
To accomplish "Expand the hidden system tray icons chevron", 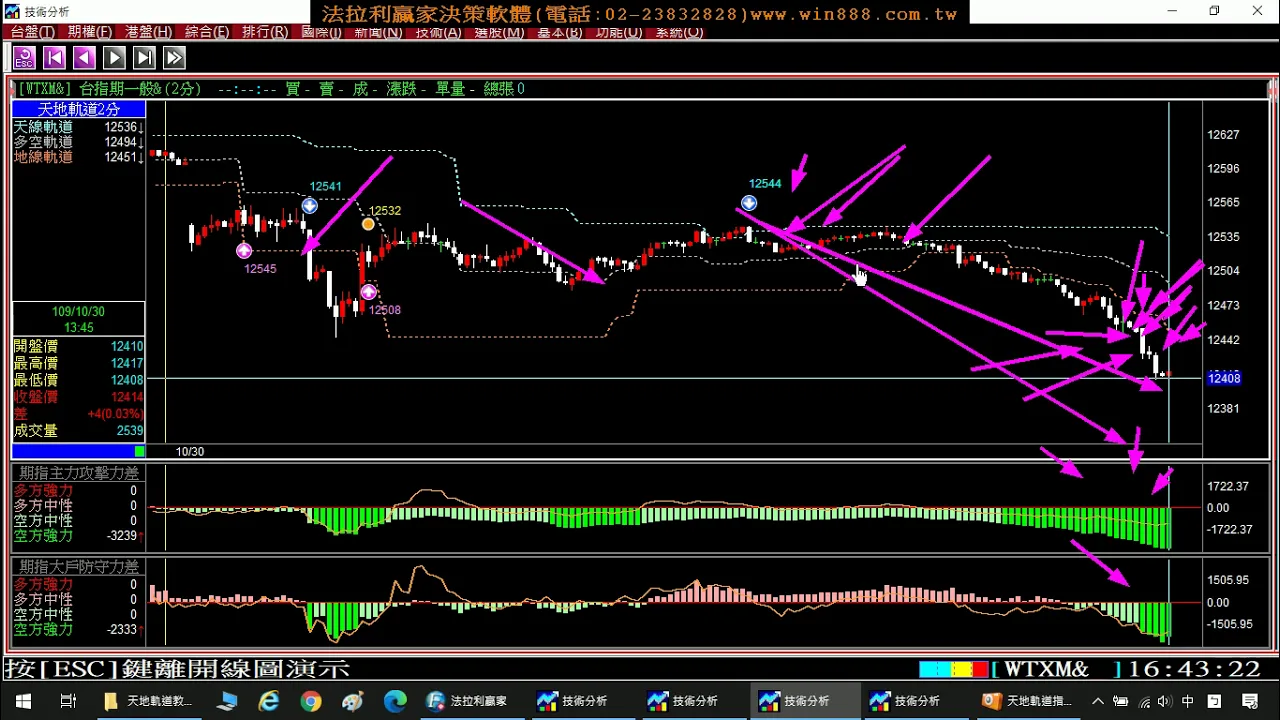I will pyautogui.click(x=1098, y=701).
